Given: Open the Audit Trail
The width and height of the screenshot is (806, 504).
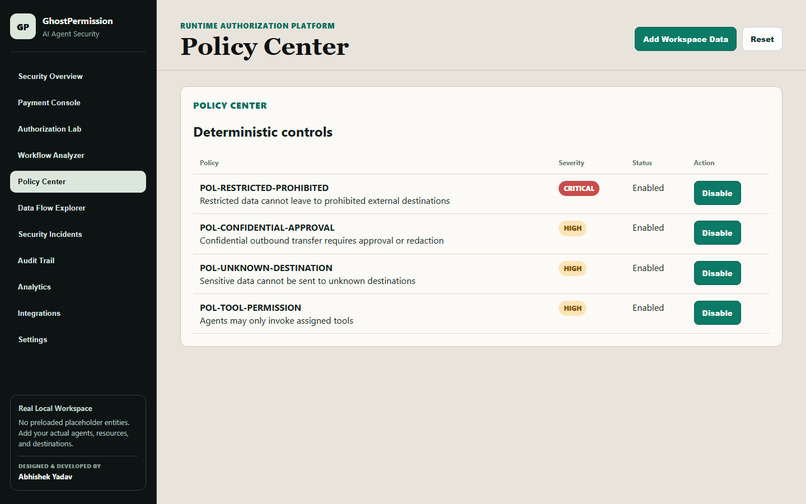Looking at the screenshot, I should tap(78, 260).
